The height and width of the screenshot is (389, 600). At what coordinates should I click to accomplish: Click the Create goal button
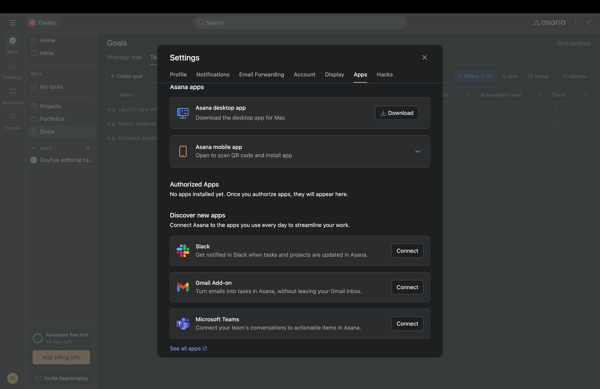[127, 76]
